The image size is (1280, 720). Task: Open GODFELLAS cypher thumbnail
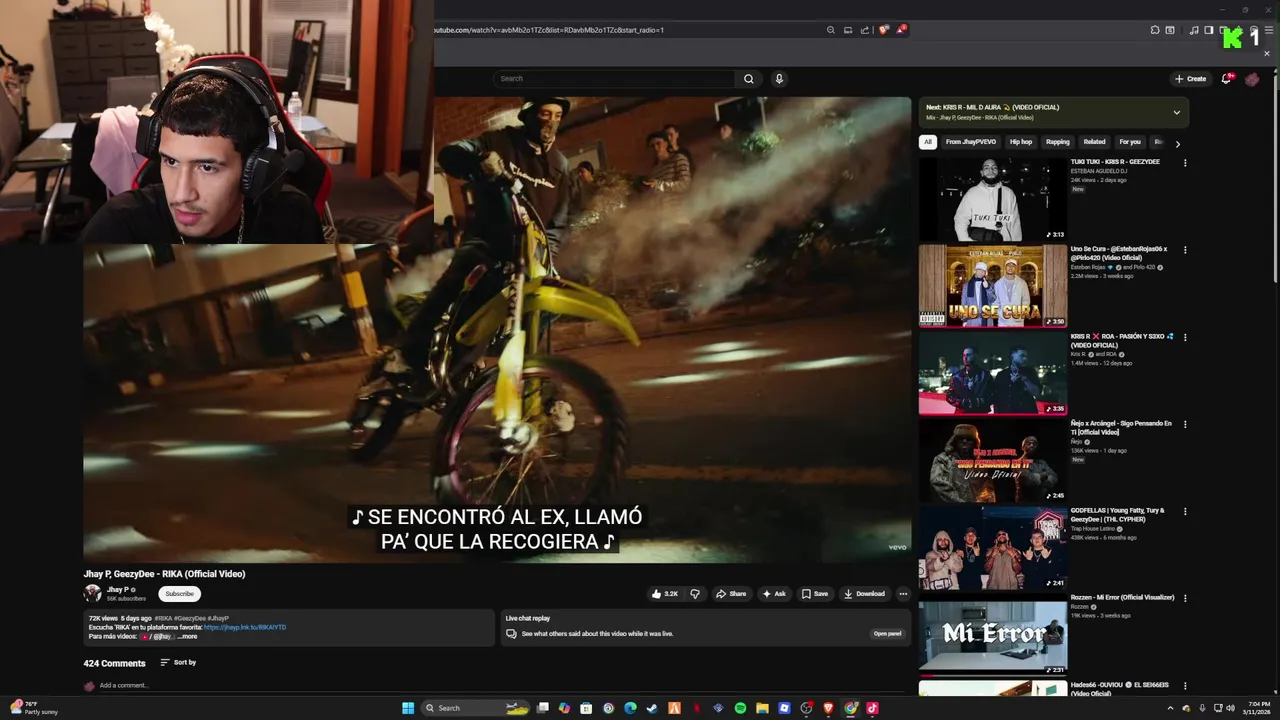point(993,547)
